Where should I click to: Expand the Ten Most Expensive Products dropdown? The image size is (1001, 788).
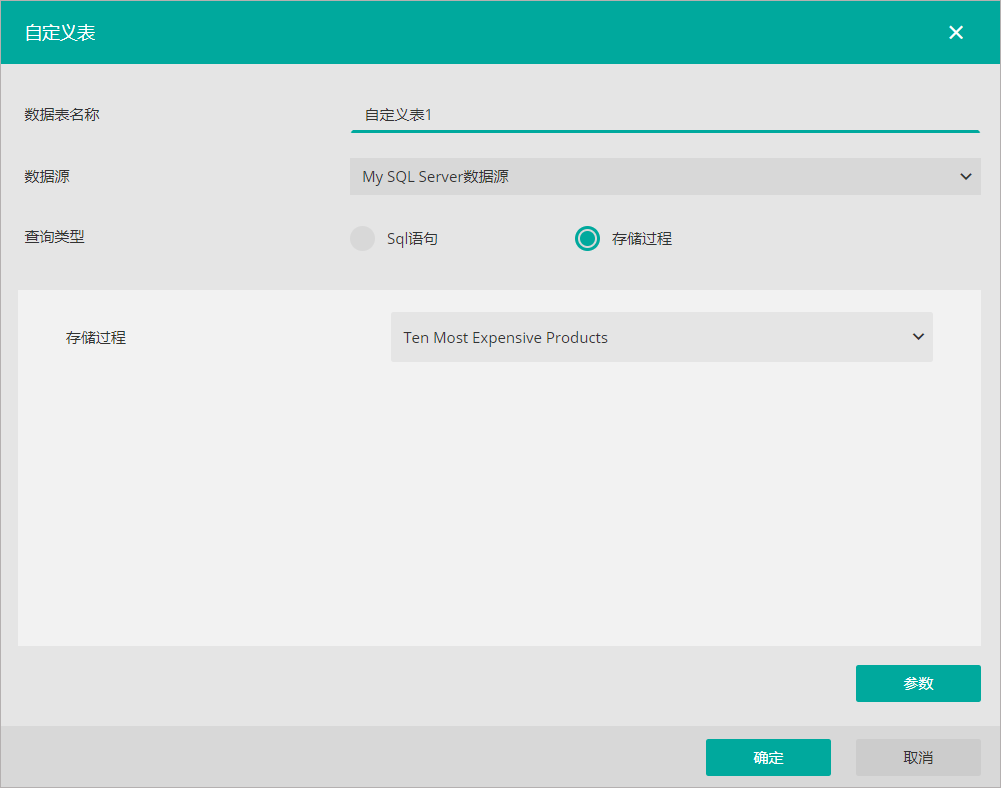pyautogui.click(x=661, y=338)
